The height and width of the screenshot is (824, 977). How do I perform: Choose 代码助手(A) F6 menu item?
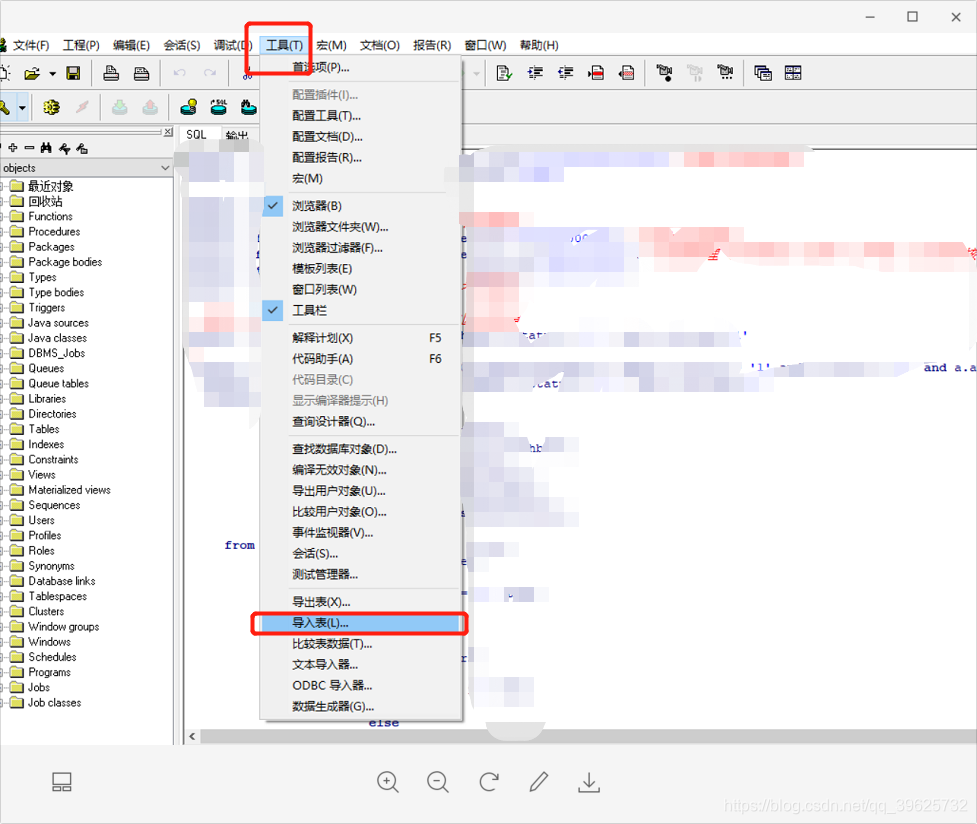[x=361, y=359]
